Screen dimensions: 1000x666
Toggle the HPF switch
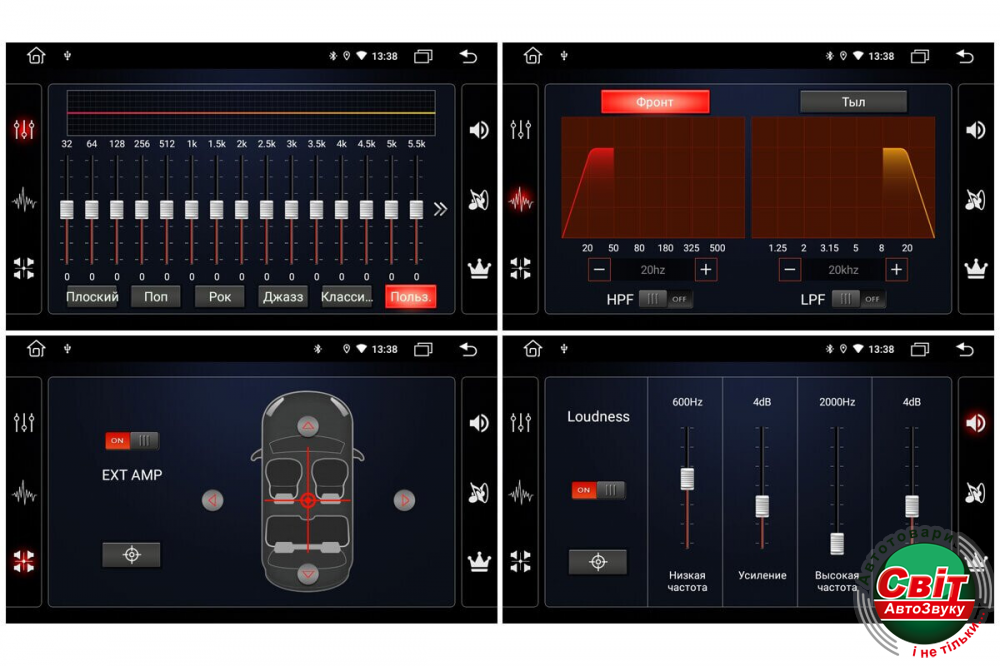tap(665, 299)
